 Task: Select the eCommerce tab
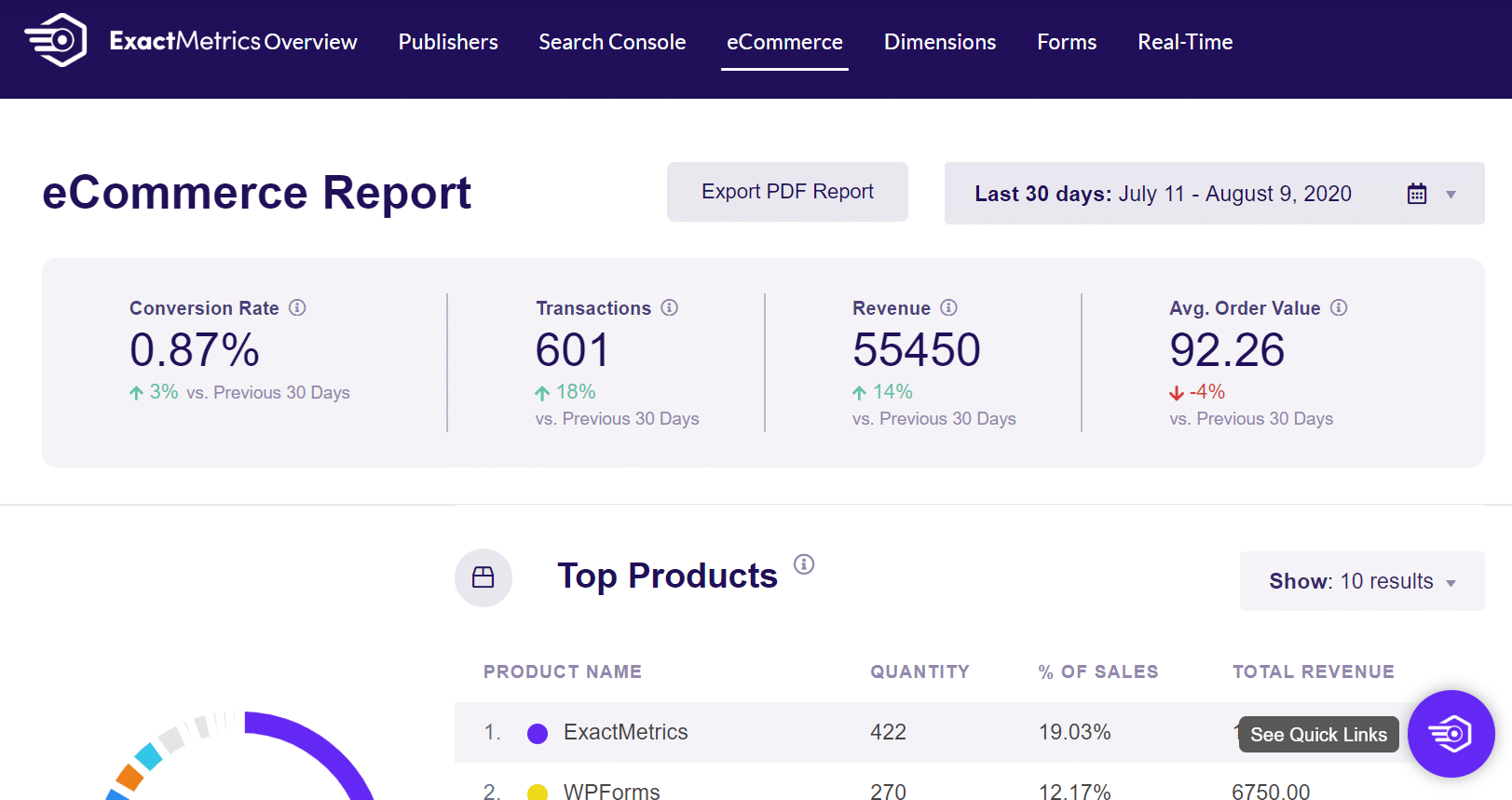pyautogui.click(x=784, y=42)
